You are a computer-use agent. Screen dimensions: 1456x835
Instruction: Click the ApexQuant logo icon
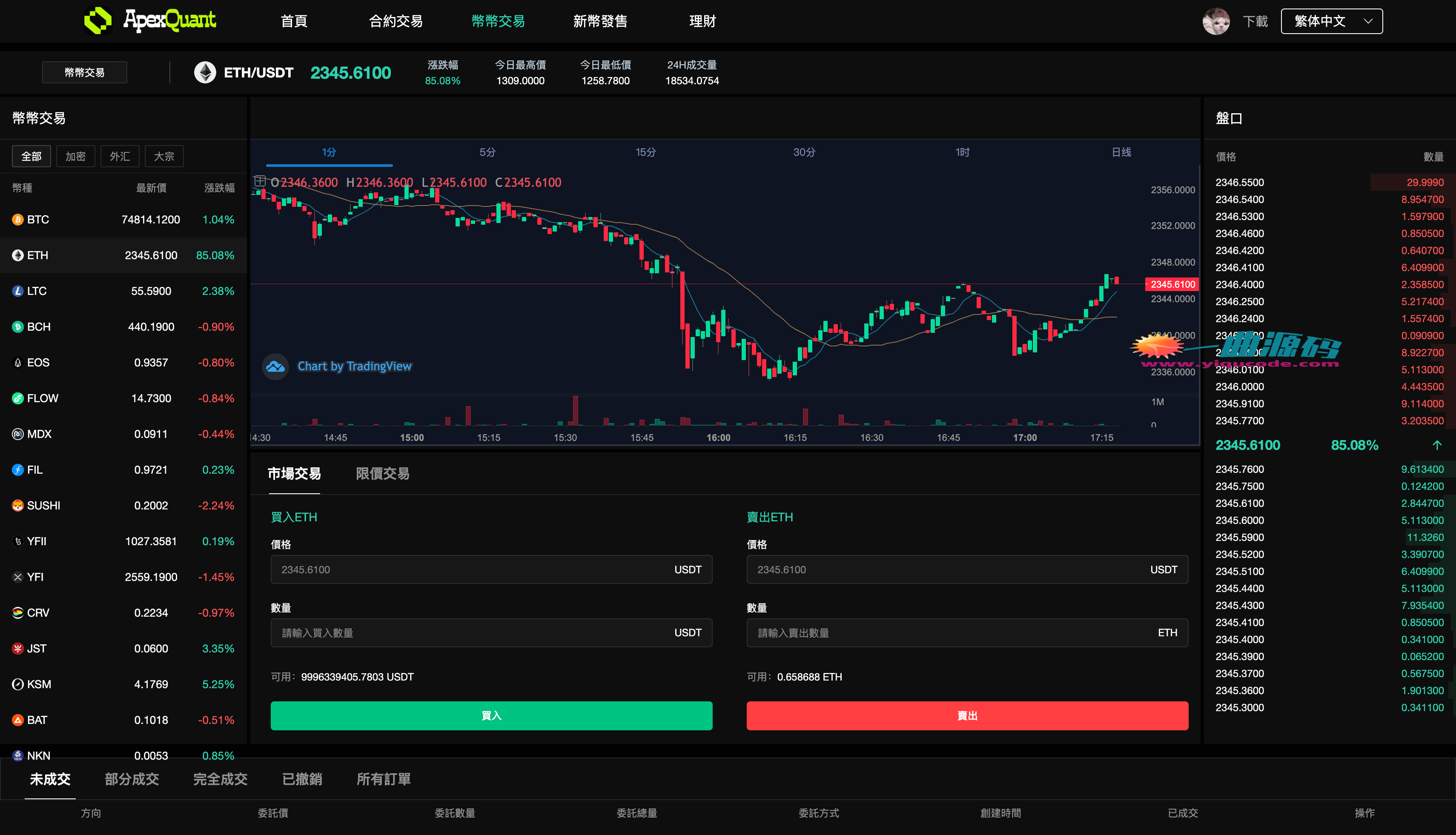click(x=97, y=21)
